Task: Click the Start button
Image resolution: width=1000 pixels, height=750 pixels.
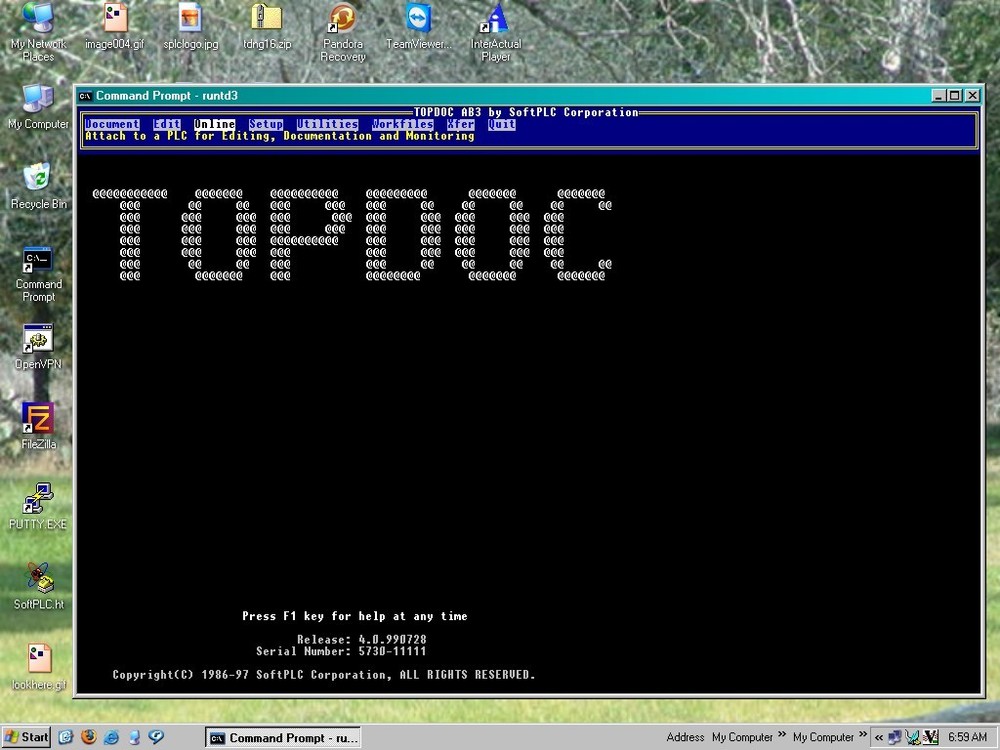Action: tap(24, 737)
